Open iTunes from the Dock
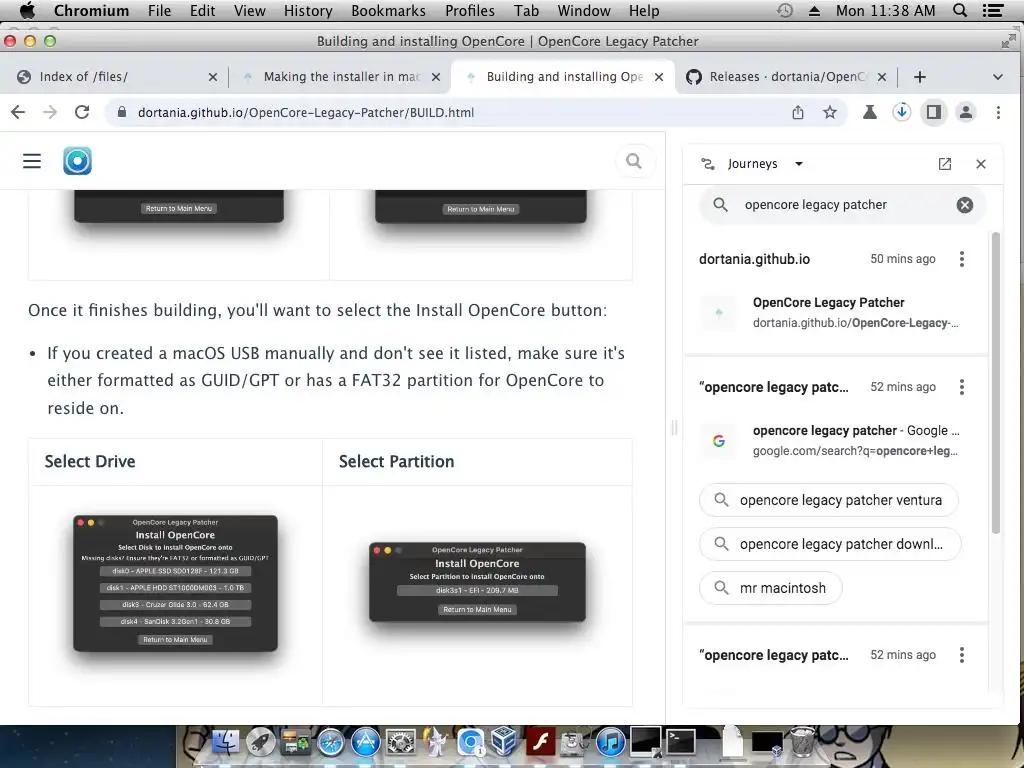1024x768 pixels. [611, 743]
